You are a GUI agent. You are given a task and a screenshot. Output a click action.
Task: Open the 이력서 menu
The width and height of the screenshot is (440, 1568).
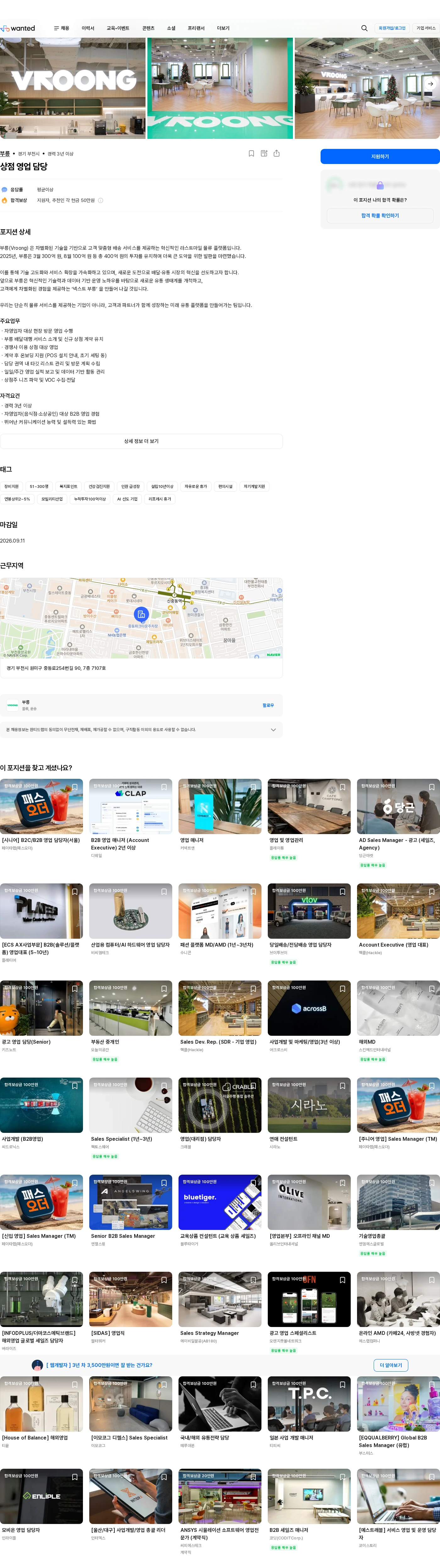point(88,28)
